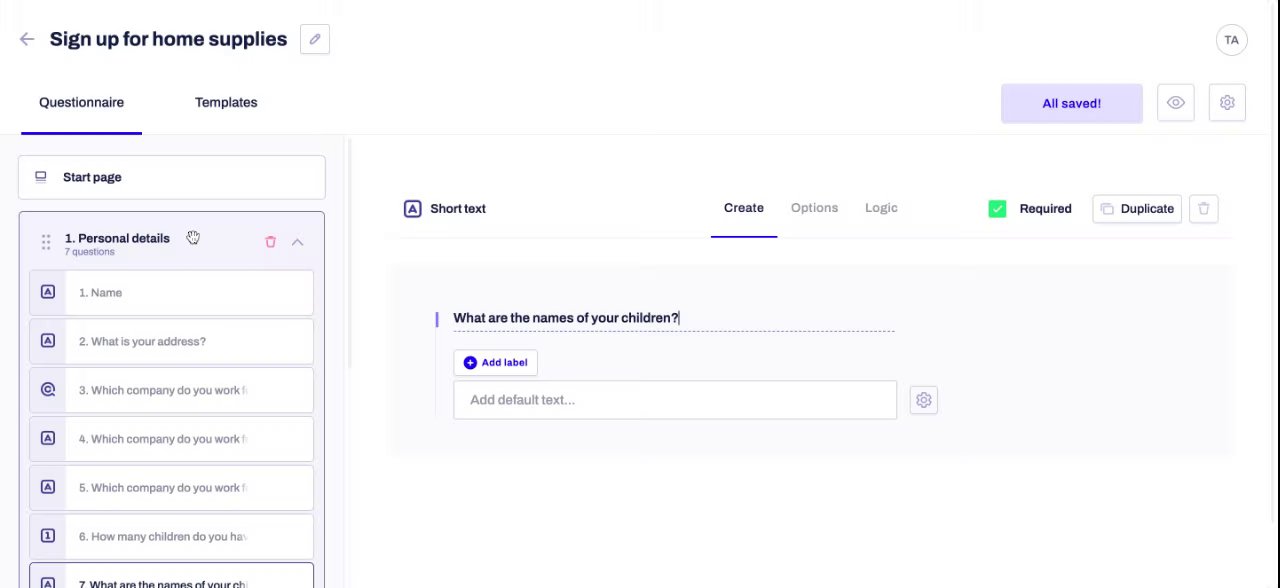Image resolution: width=1280 pixels, height=588 pixels.
Task: Collapse the Personal details section chevron
Action: [x=297, y=242]
